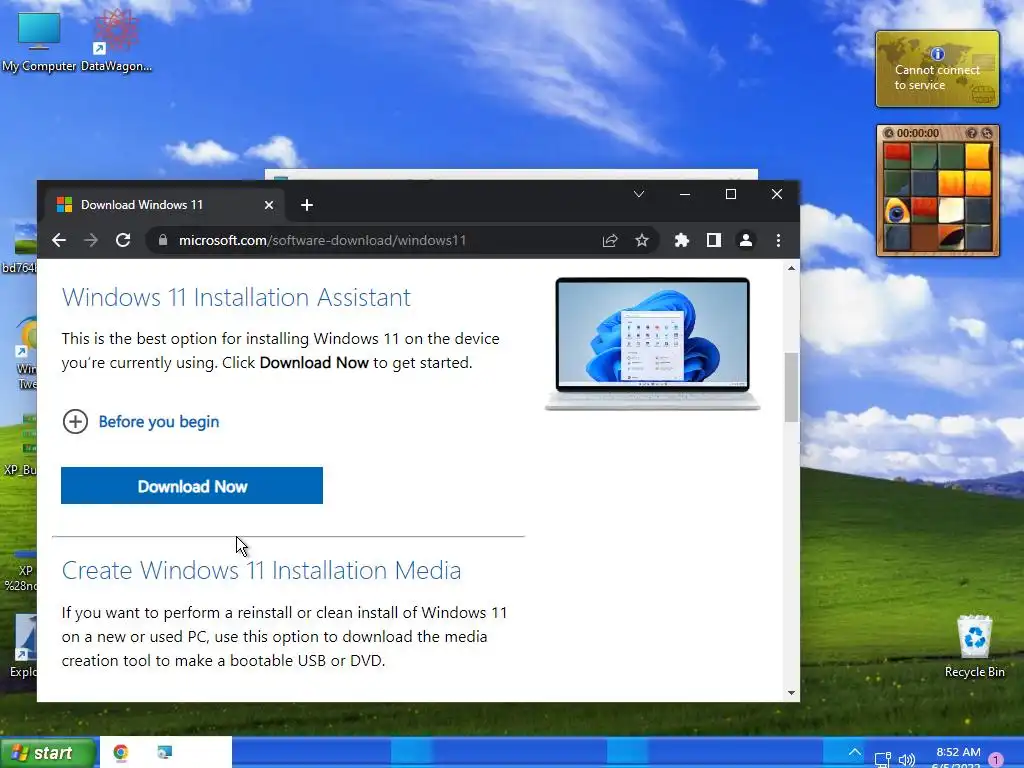
Task: Click the Windows 11 Installation Assistant heading
Action: pyautogui.click(x=236, y=297)
